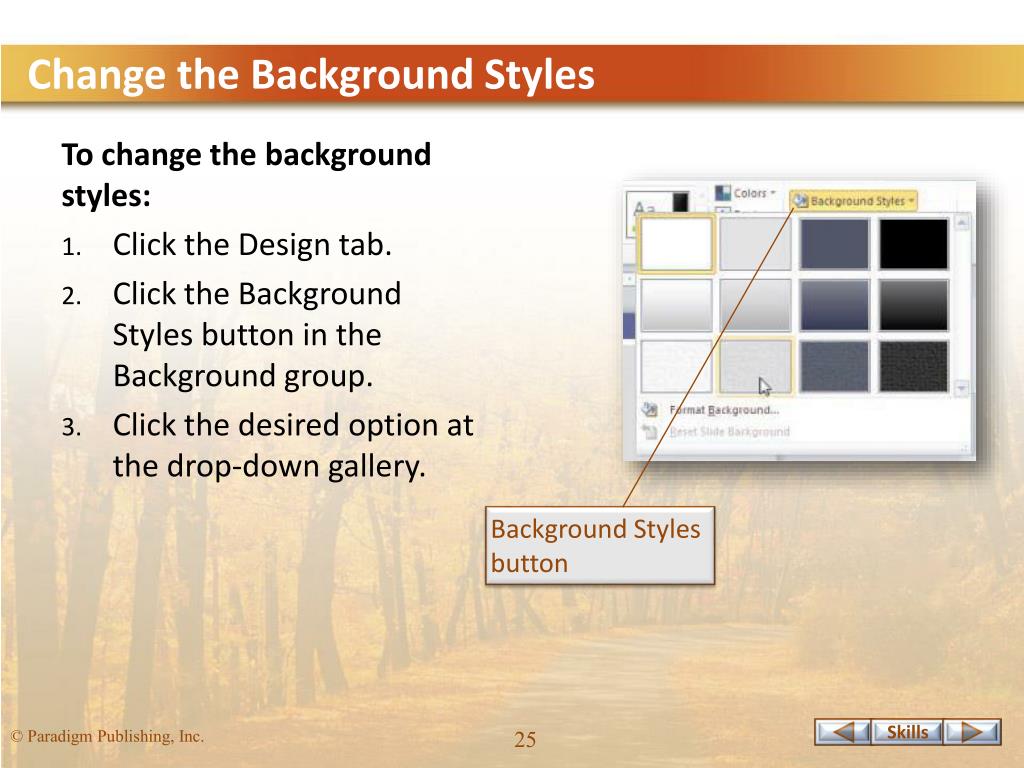Open the Colors dropdown in the ribbon
This screenshot has height=768, width=1024.
[x=746, y=193]
